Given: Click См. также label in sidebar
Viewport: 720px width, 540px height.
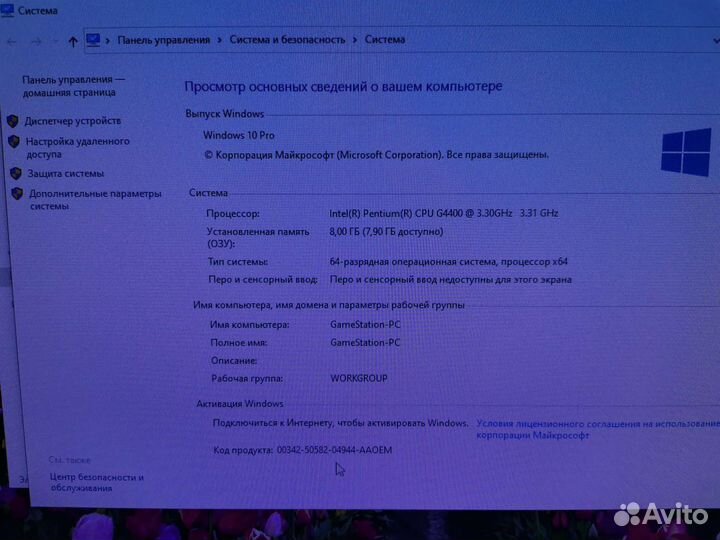Looking at the screenshot, I should click(x=69, y=460).
